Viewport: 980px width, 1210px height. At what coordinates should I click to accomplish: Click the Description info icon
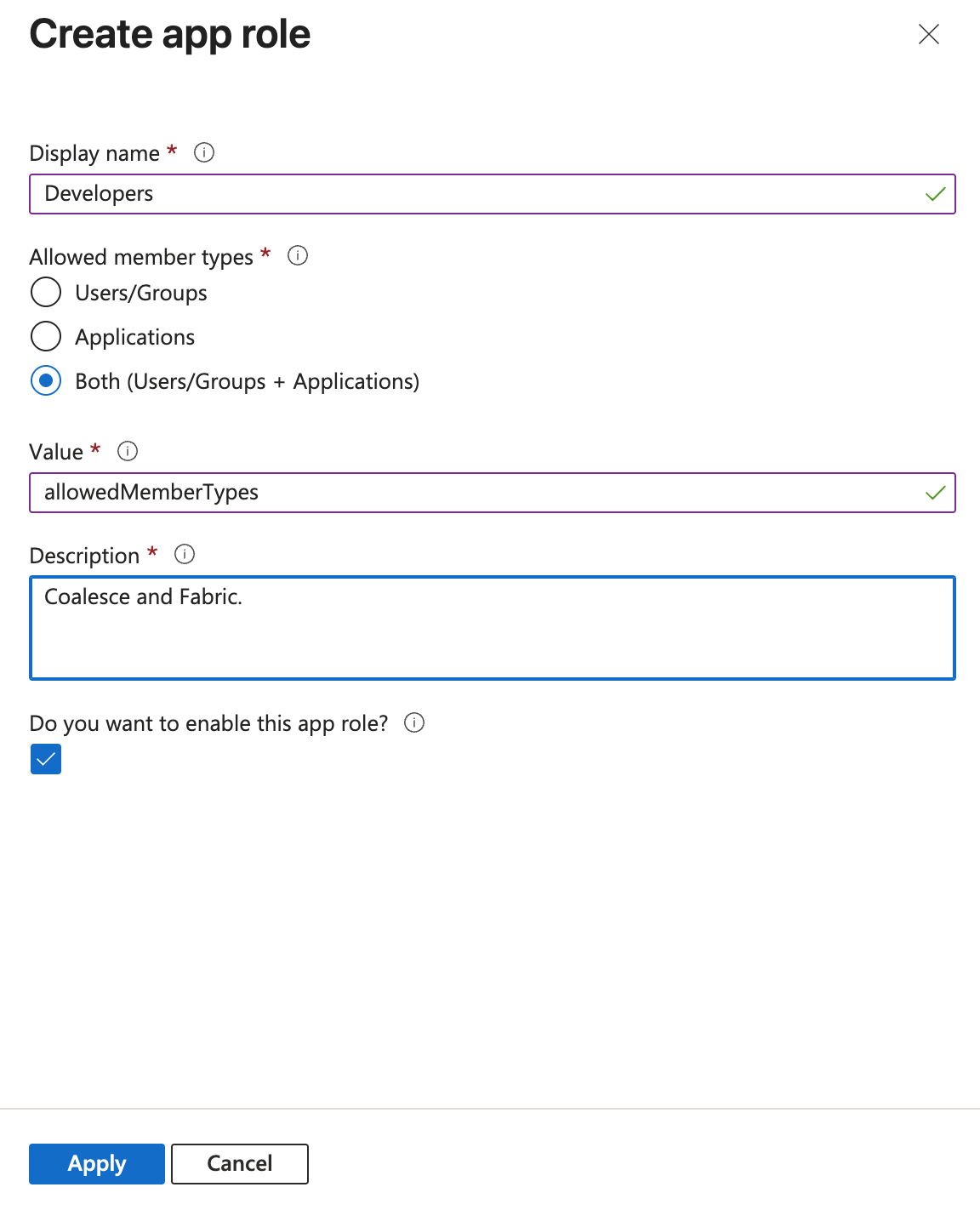pyautogui.click(x=185, y=555)
